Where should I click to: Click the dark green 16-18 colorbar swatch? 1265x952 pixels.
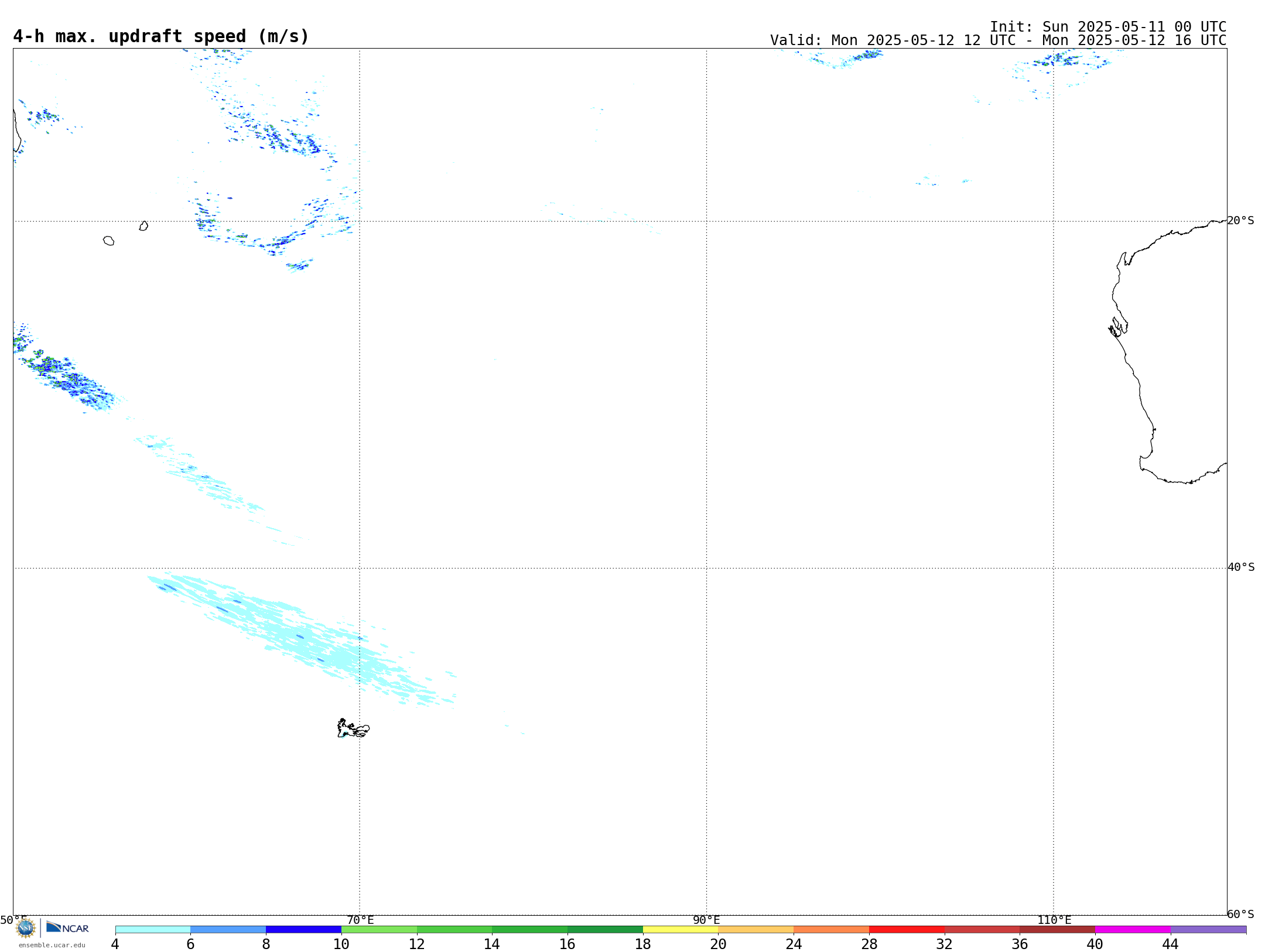coord(605,930)
